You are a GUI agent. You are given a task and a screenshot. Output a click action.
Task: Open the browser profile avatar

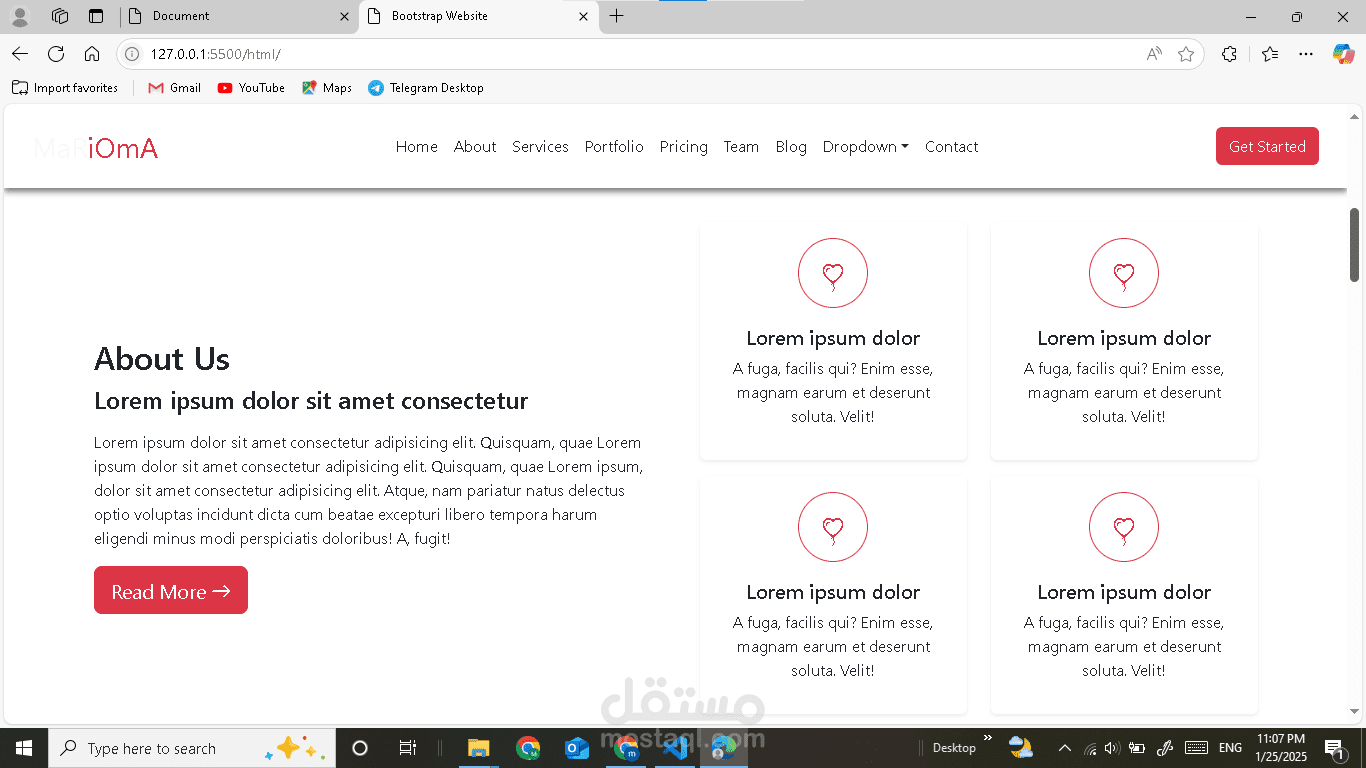(20, 16)
